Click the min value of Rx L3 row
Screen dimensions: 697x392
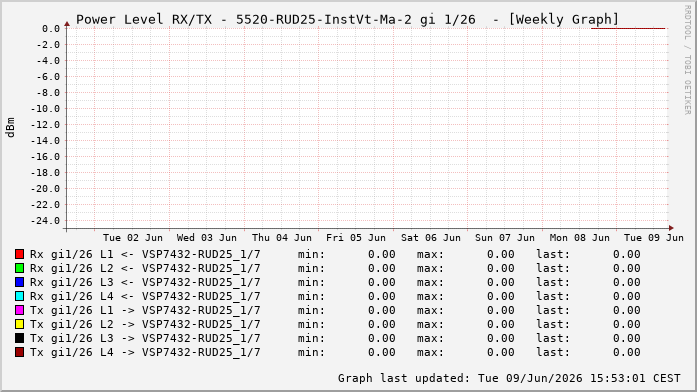click(381, 283)
